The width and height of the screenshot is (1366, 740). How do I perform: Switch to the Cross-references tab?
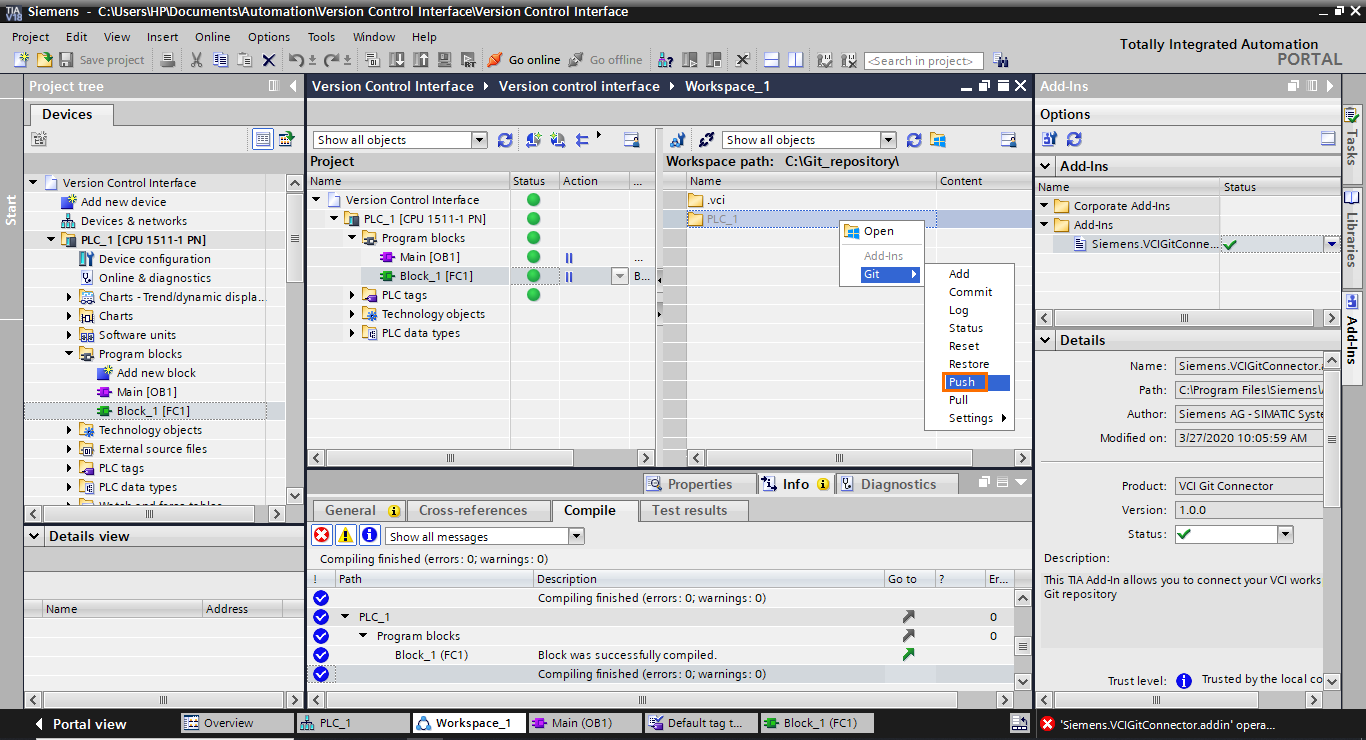pyautogui.click(x=472, y=510)
